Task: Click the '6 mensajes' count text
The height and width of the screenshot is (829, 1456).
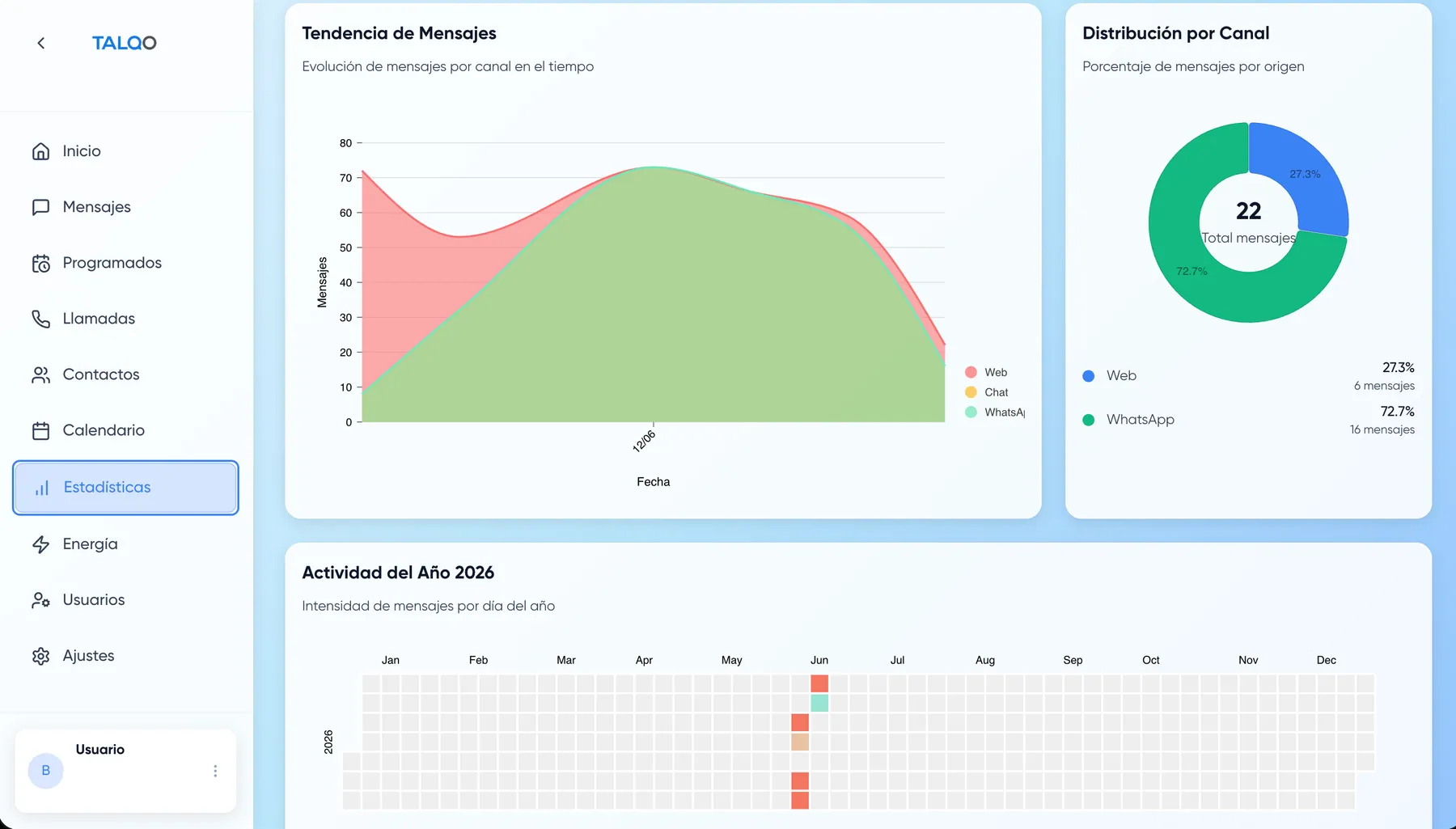Action: tap(1384, 386)
